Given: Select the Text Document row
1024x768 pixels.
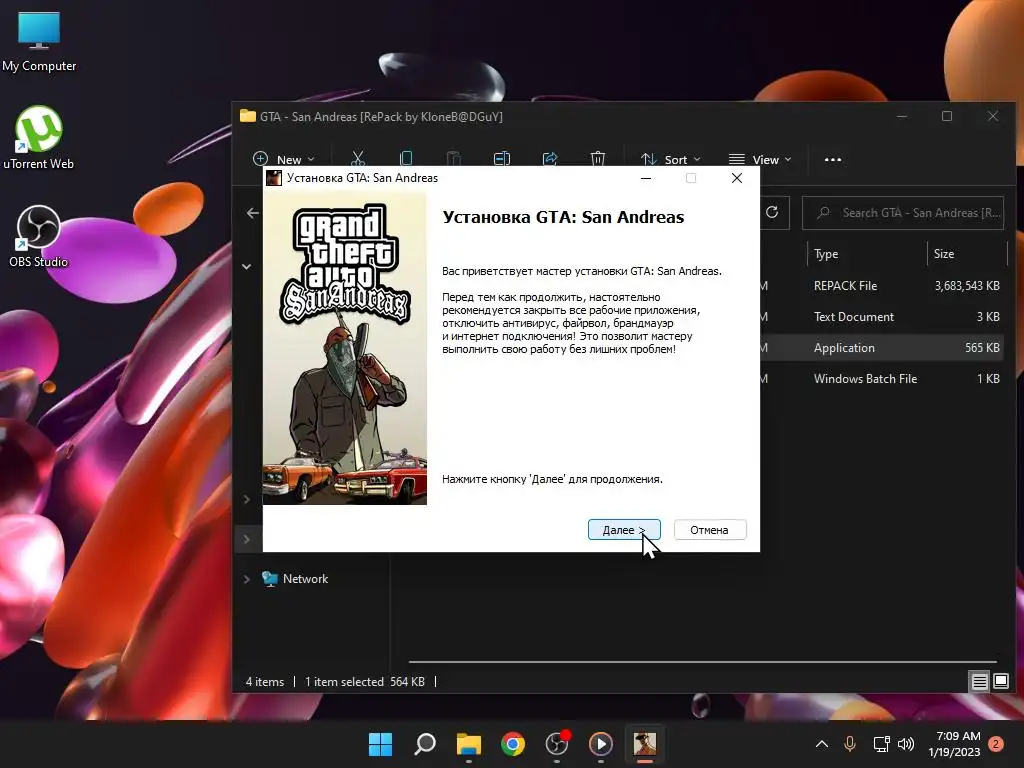Looking at the screenshot, I should (x=882, y=317).
